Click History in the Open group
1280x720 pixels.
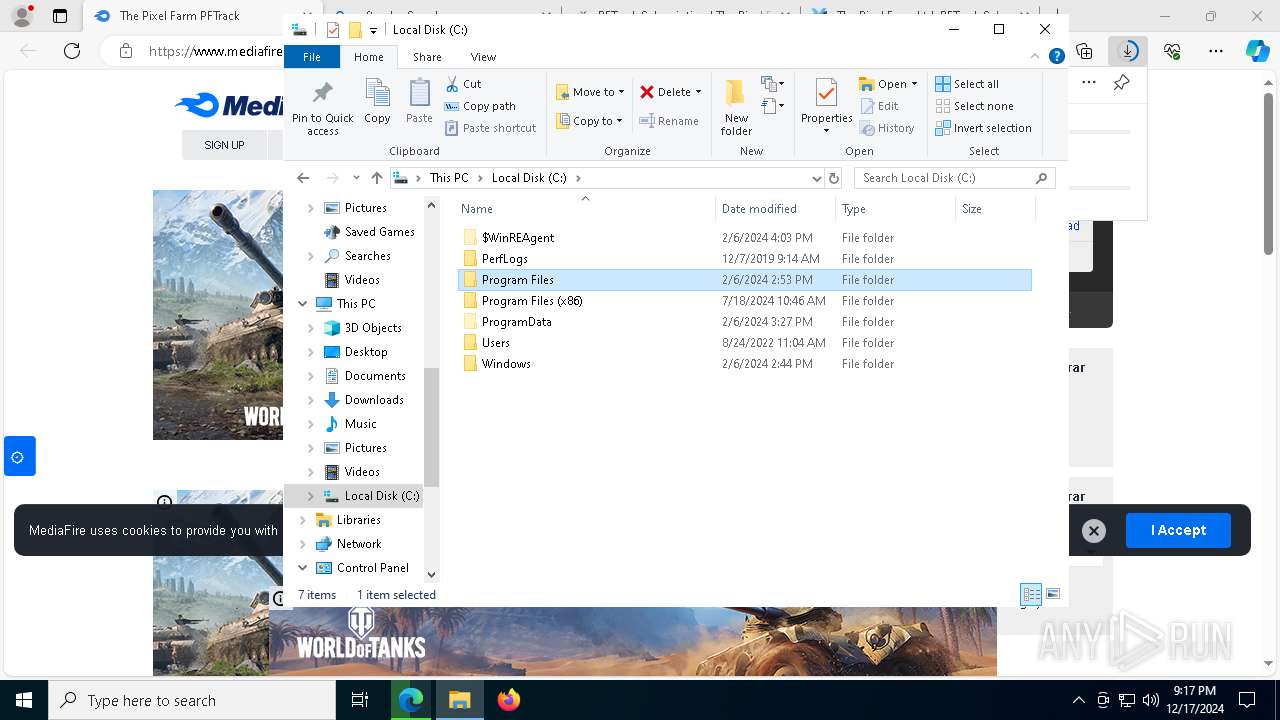(x=887, y=128)
